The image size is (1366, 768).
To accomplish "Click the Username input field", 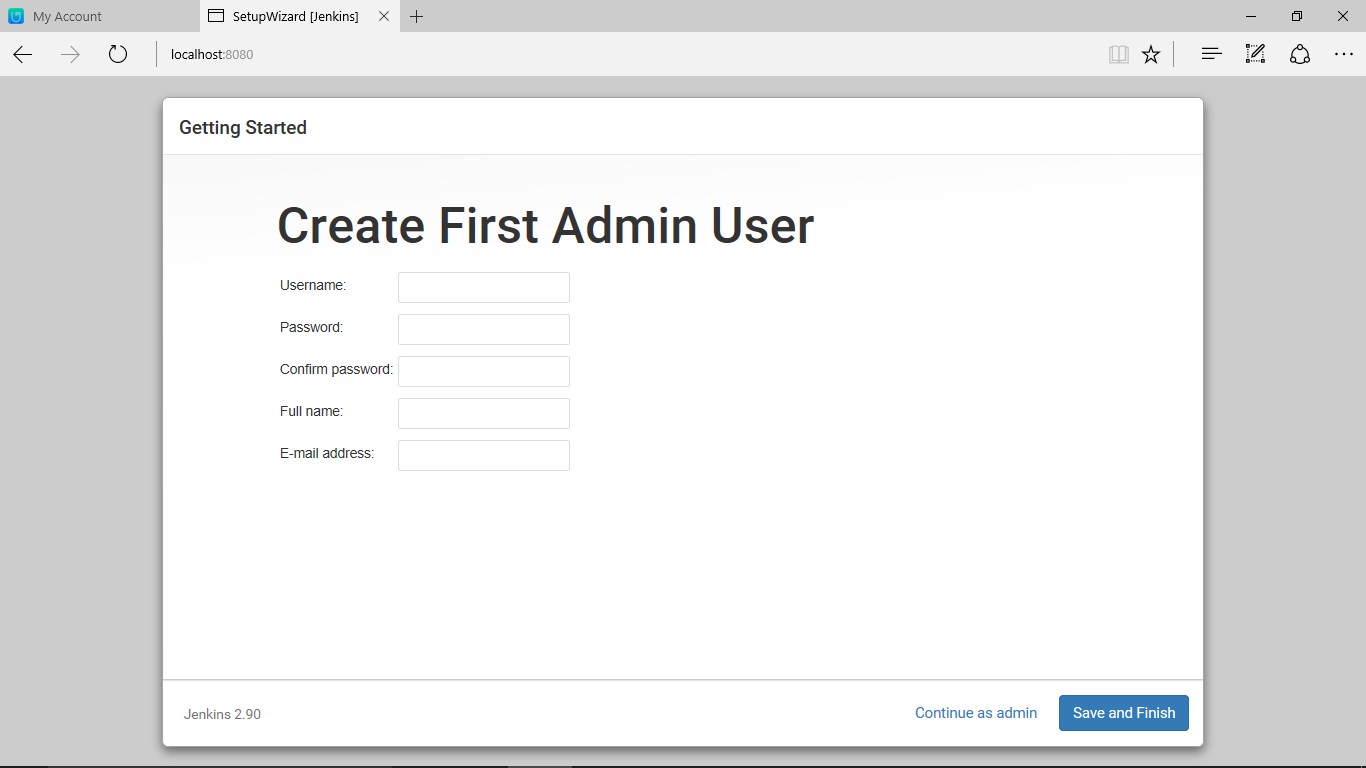I will pyautogui.click(x=483, y=287).
